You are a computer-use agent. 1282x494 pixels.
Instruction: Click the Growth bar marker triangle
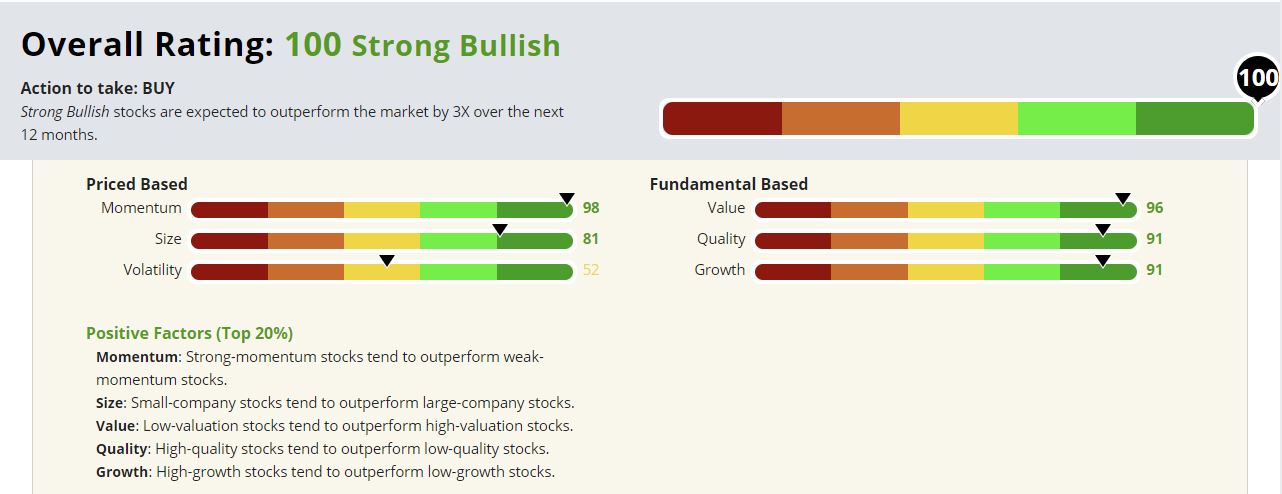coord(1103,261)
